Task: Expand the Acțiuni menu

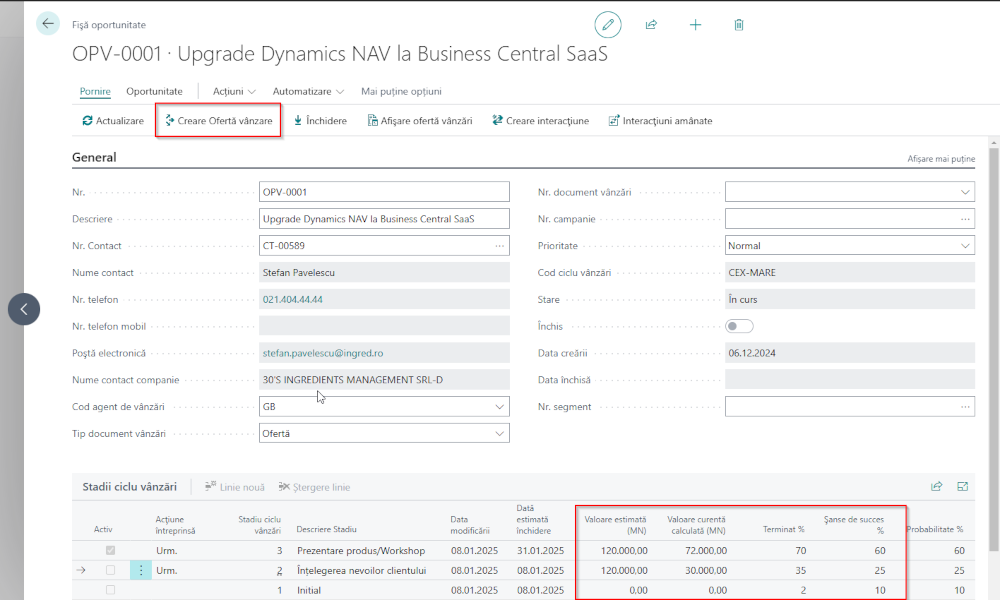Action: tap(234, 91)
